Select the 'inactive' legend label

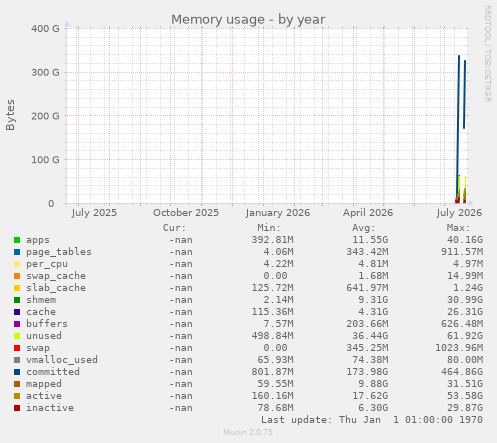(50, 408)
